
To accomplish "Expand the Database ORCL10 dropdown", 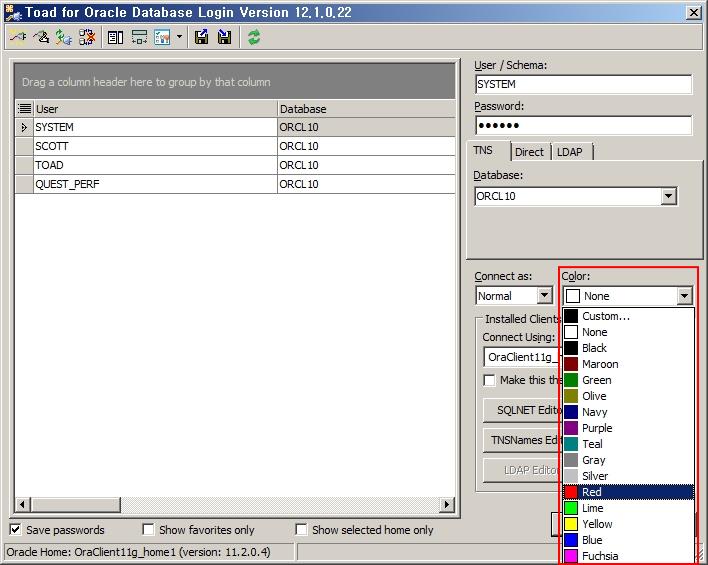I will point(669,197).
